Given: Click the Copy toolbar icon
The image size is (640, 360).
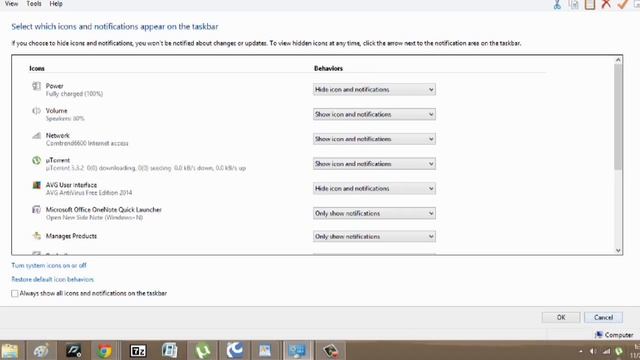Looking at the screenshot, I should [573, 4].
